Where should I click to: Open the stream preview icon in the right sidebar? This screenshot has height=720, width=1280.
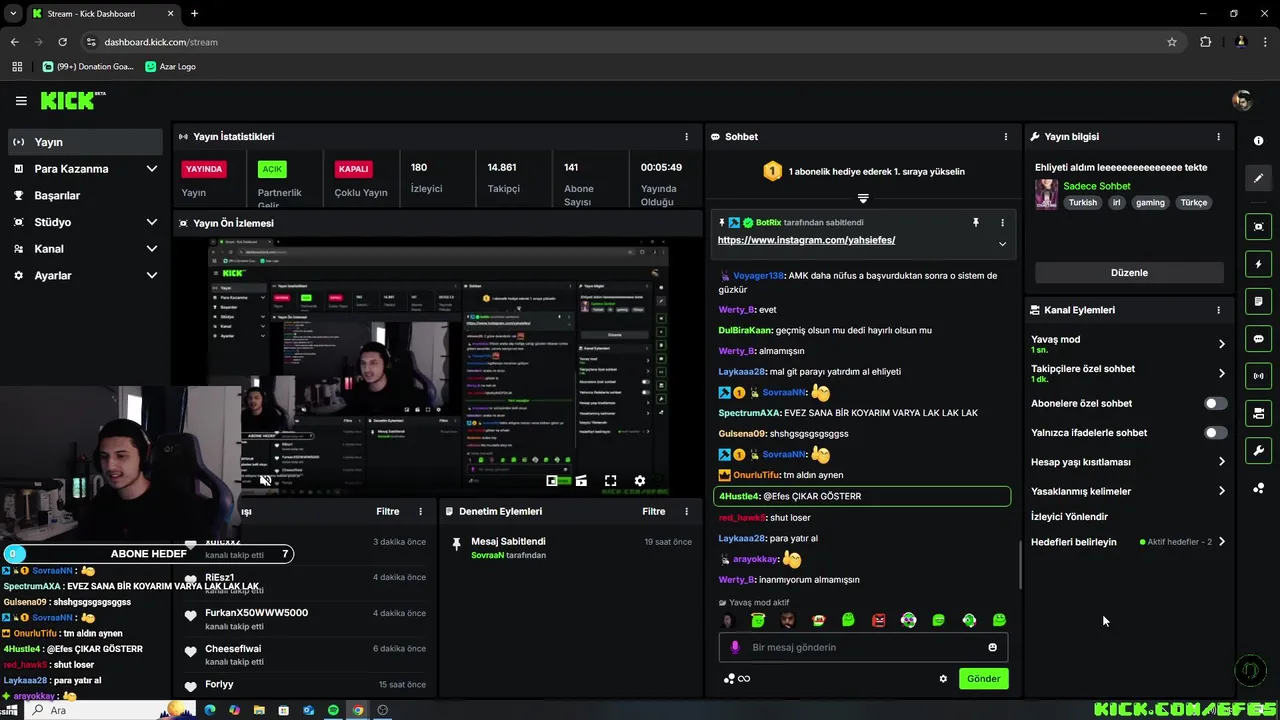point(1258,227)
